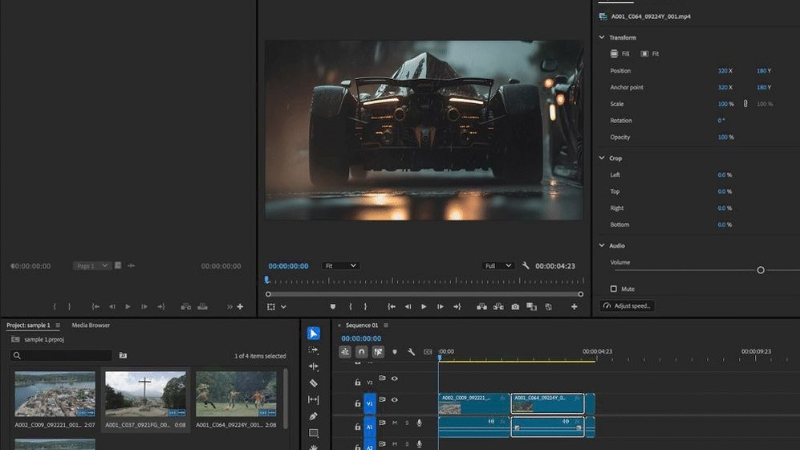
Task: Toggle Snap magnet in timeline
Action: (361, 352)
